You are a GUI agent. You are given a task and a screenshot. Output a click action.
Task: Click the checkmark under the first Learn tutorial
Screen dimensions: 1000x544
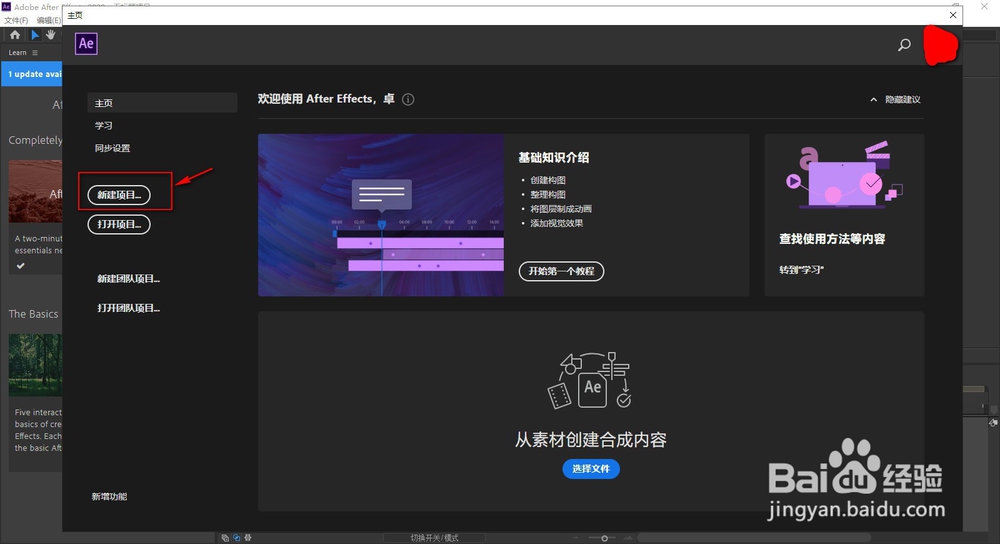(20, 266)
